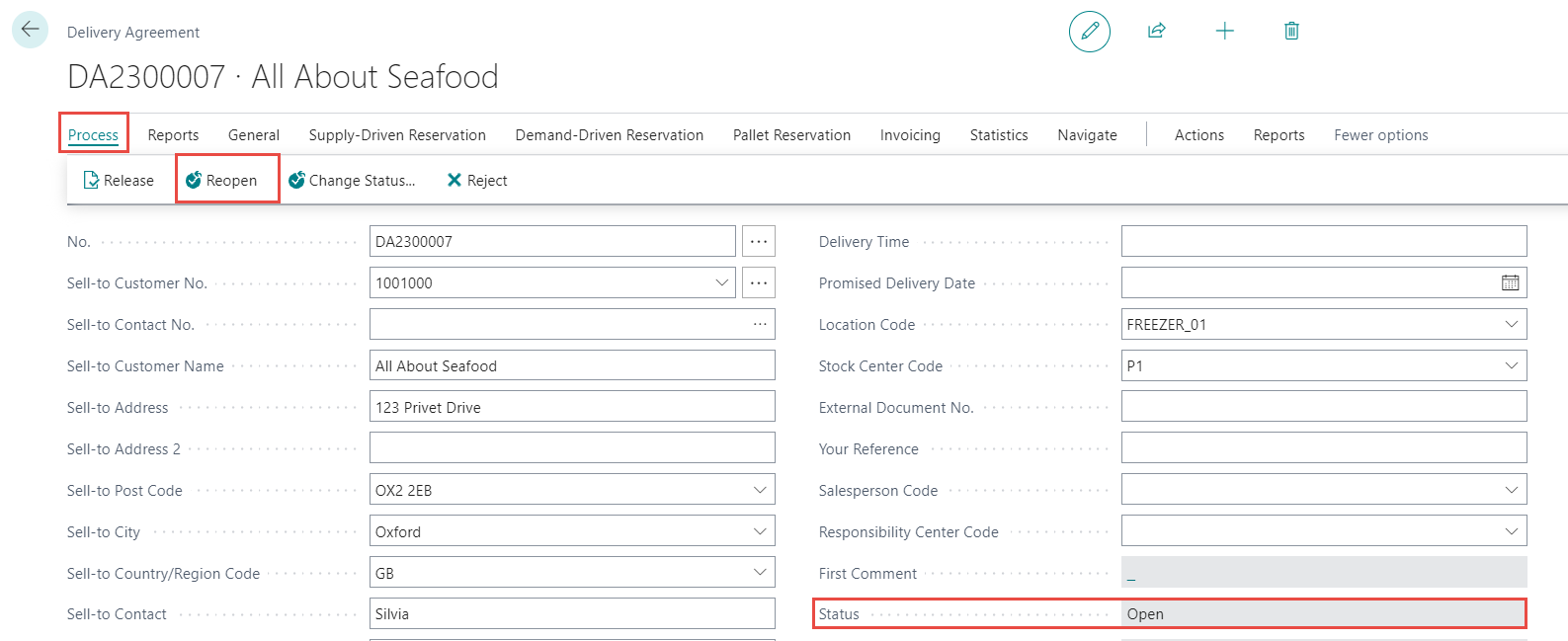The height and width of the screenshot is (641, 1568).
Task: Open the Salesperson Code dropdown
Action: [x=1511, y=491]
